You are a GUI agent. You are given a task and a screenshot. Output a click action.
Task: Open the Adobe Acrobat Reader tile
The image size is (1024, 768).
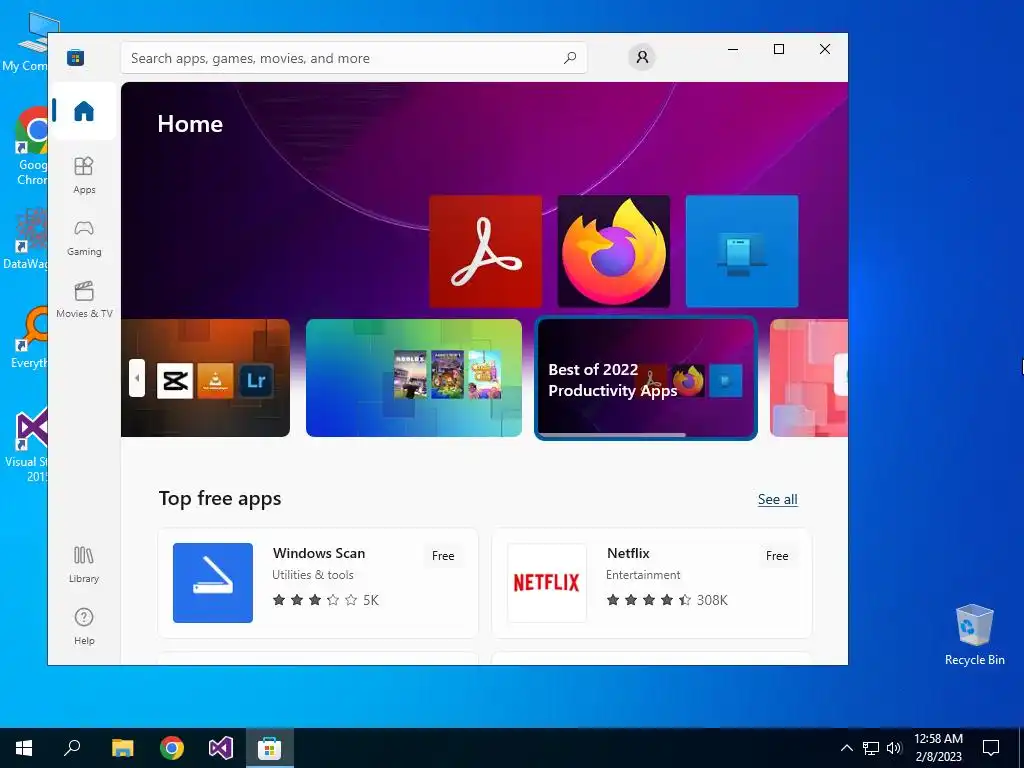tap(485, 251)
